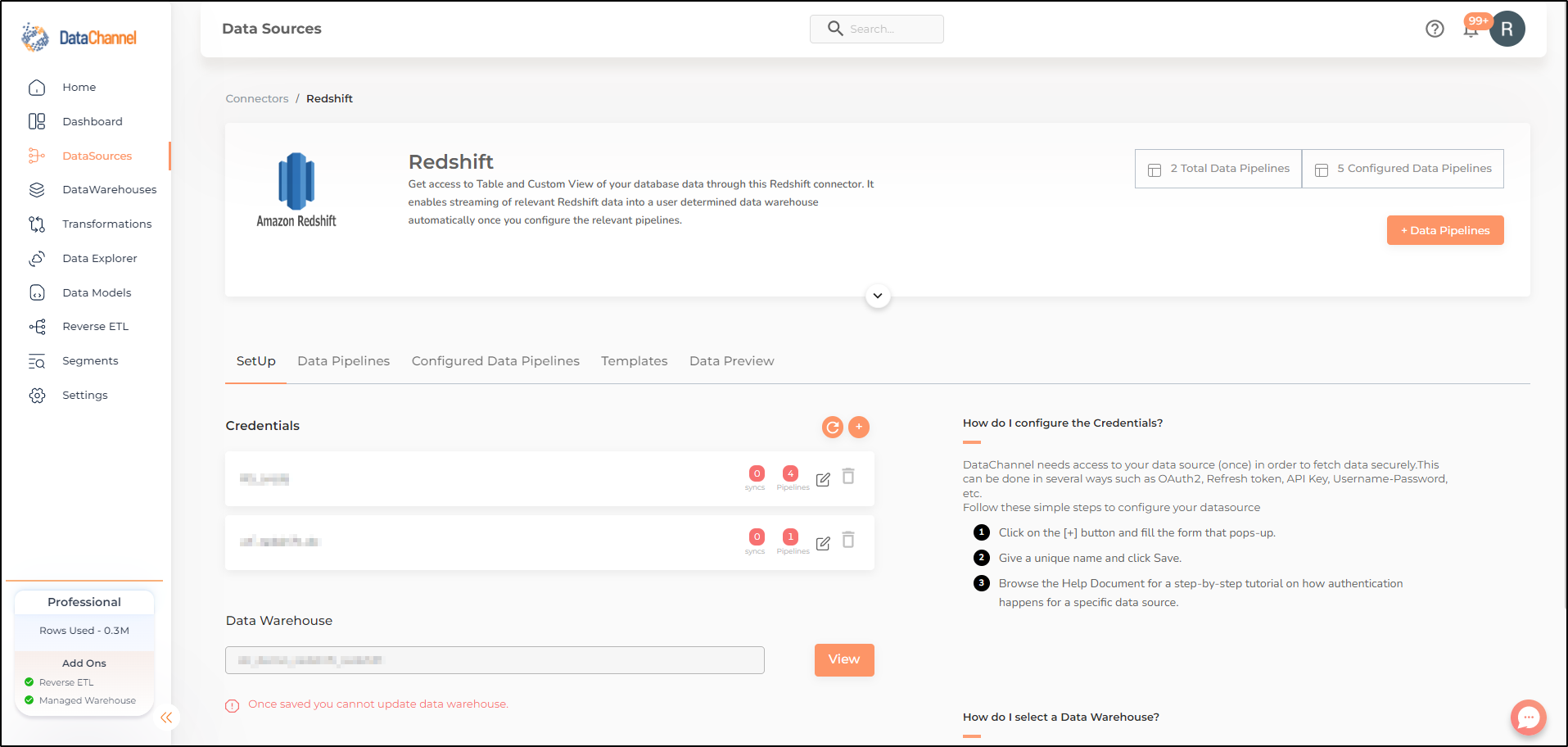Open the Settings gear icon
Viewport: 1568px width, 747px height.
click(37, 396)
